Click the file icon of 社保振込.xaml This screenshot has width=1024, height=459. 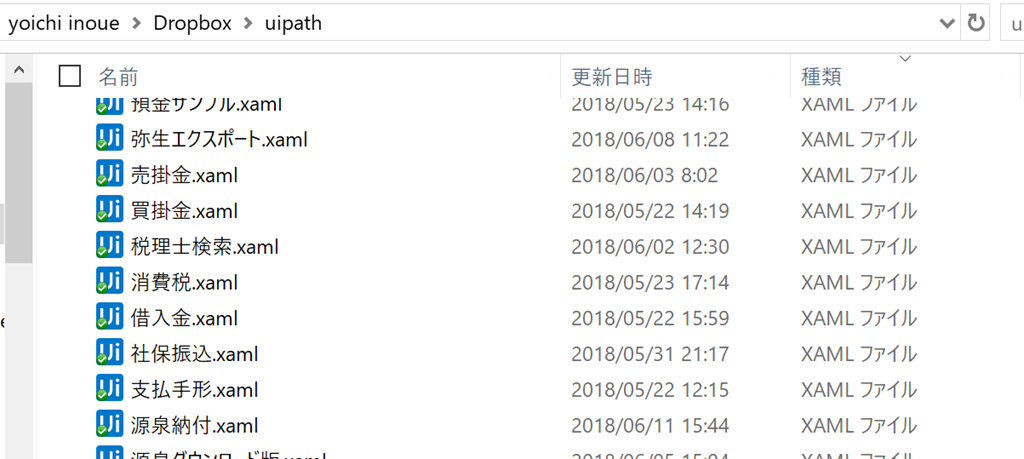click(109, 354)
